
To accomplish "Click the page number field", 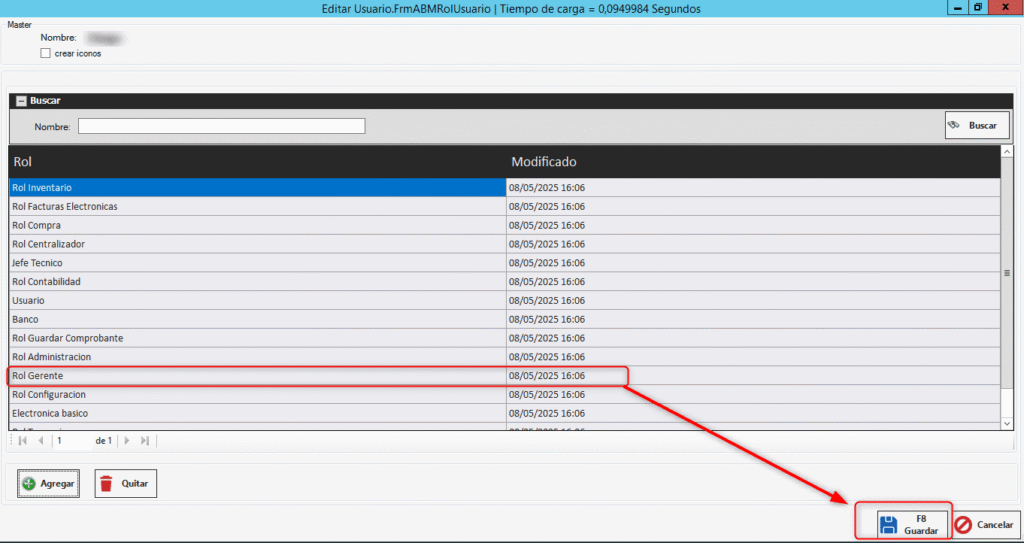I will (x=72, y=440).
